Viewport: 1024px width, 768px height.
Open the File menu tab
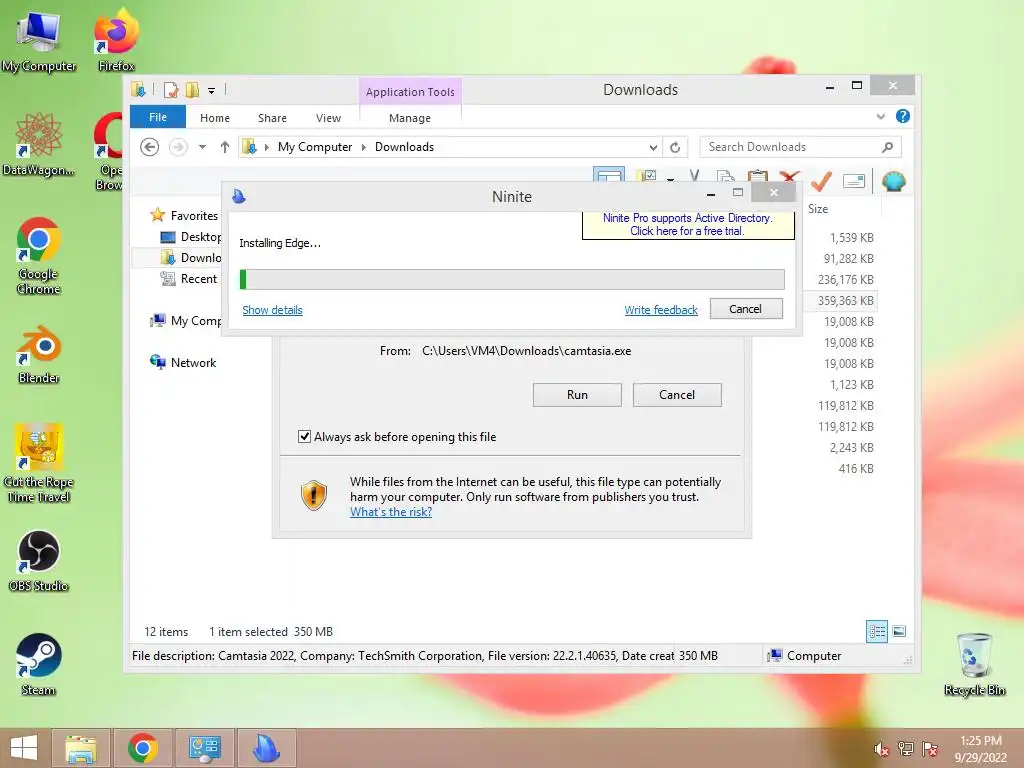click(158, 117)
